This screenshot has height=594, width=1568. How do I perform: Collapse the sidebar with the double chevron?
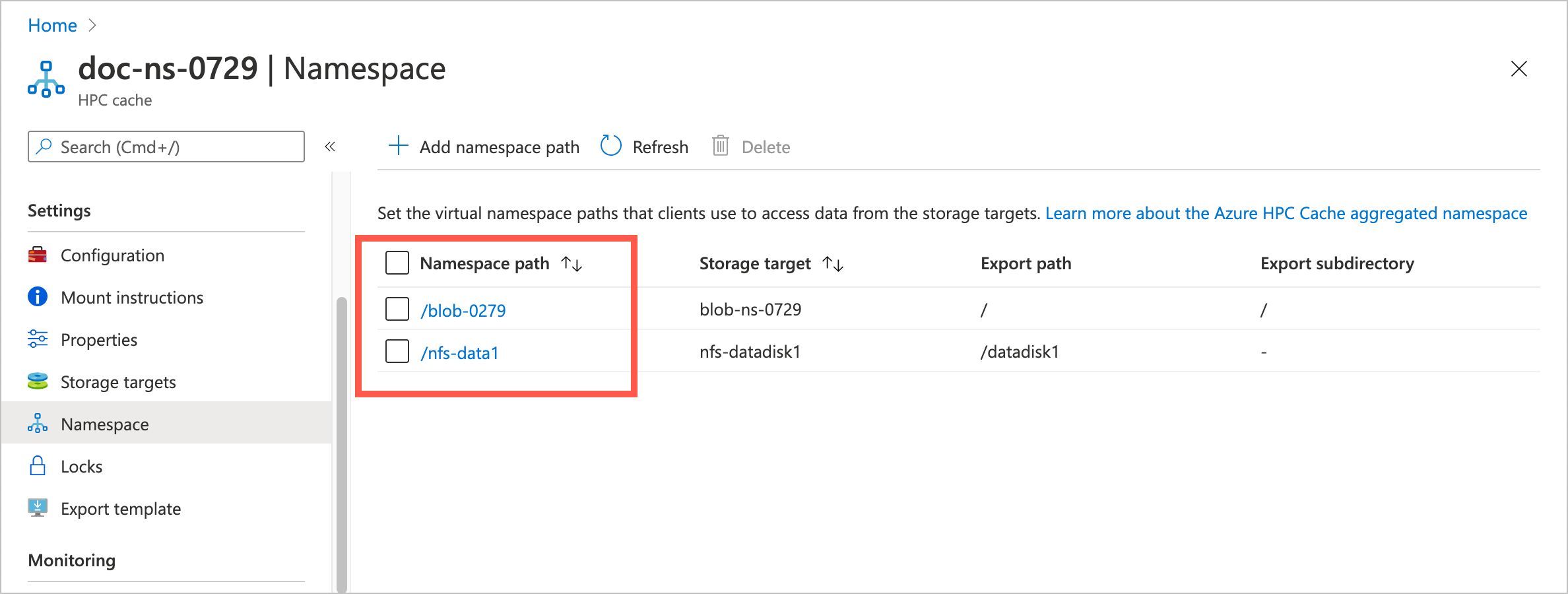(x=330, y=147)
